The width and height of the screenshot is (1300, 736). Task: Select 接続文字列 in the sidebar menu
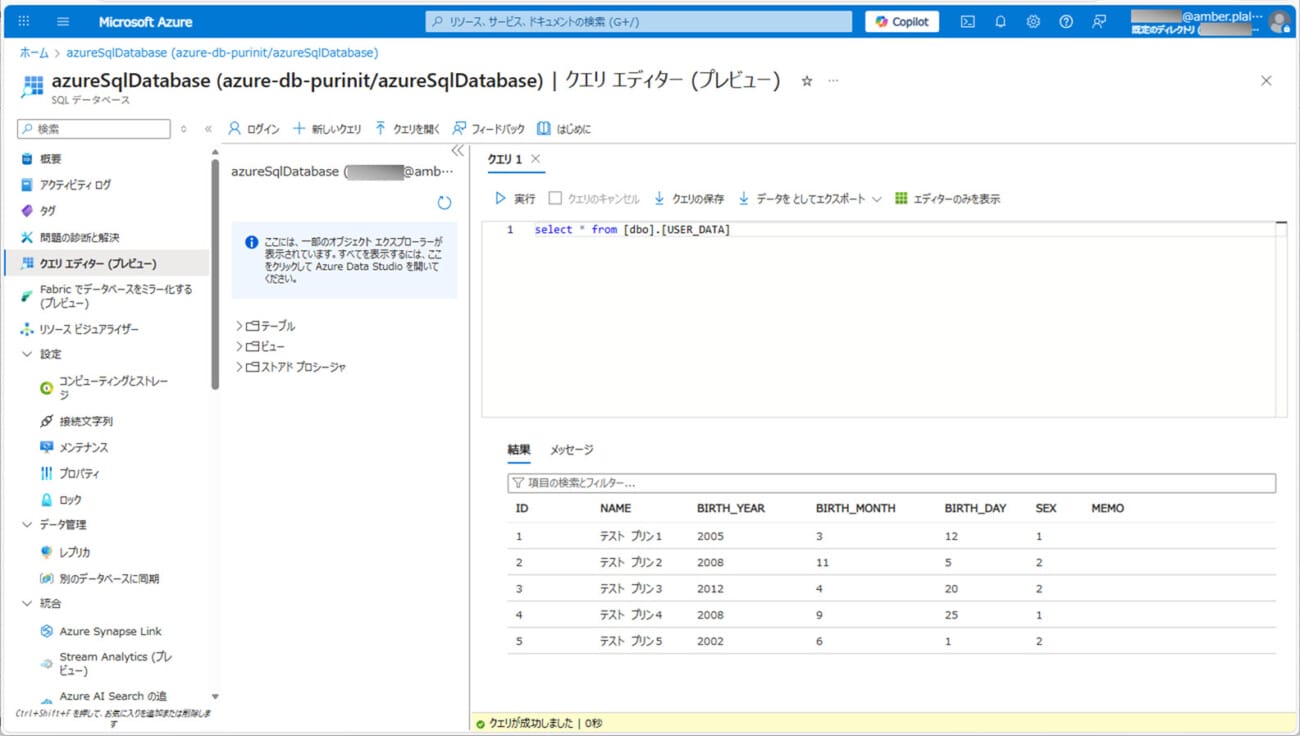tap(86, 421)
